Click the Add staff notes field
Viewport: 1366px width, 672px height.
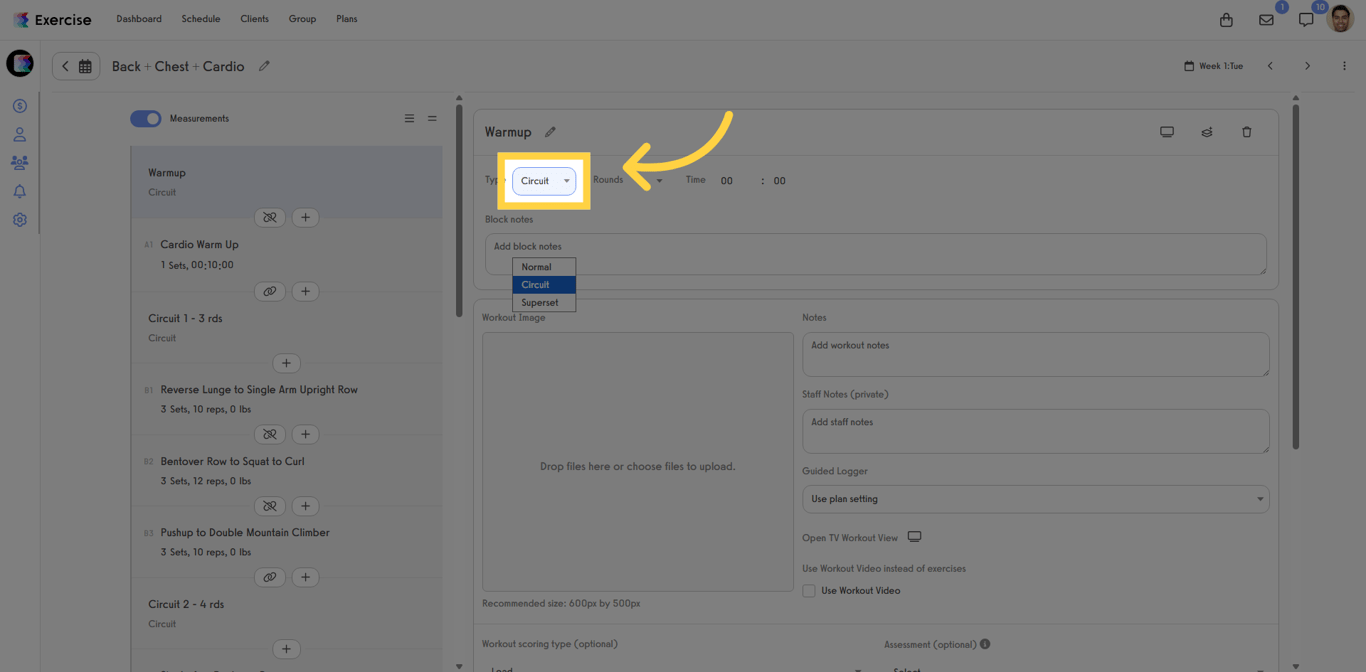(x=1035, y=431)
